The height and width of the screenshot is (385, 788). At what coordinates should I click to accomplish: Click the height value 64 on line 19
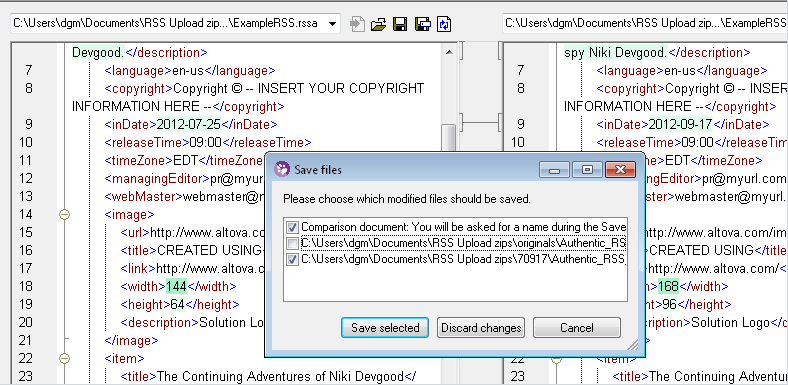tap(178, 305)
